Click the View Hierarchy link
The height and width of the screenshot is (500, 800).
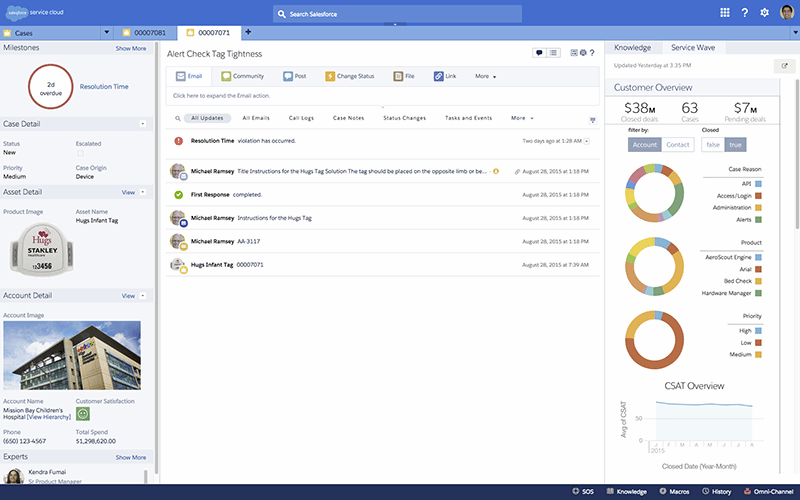[49, 417]
